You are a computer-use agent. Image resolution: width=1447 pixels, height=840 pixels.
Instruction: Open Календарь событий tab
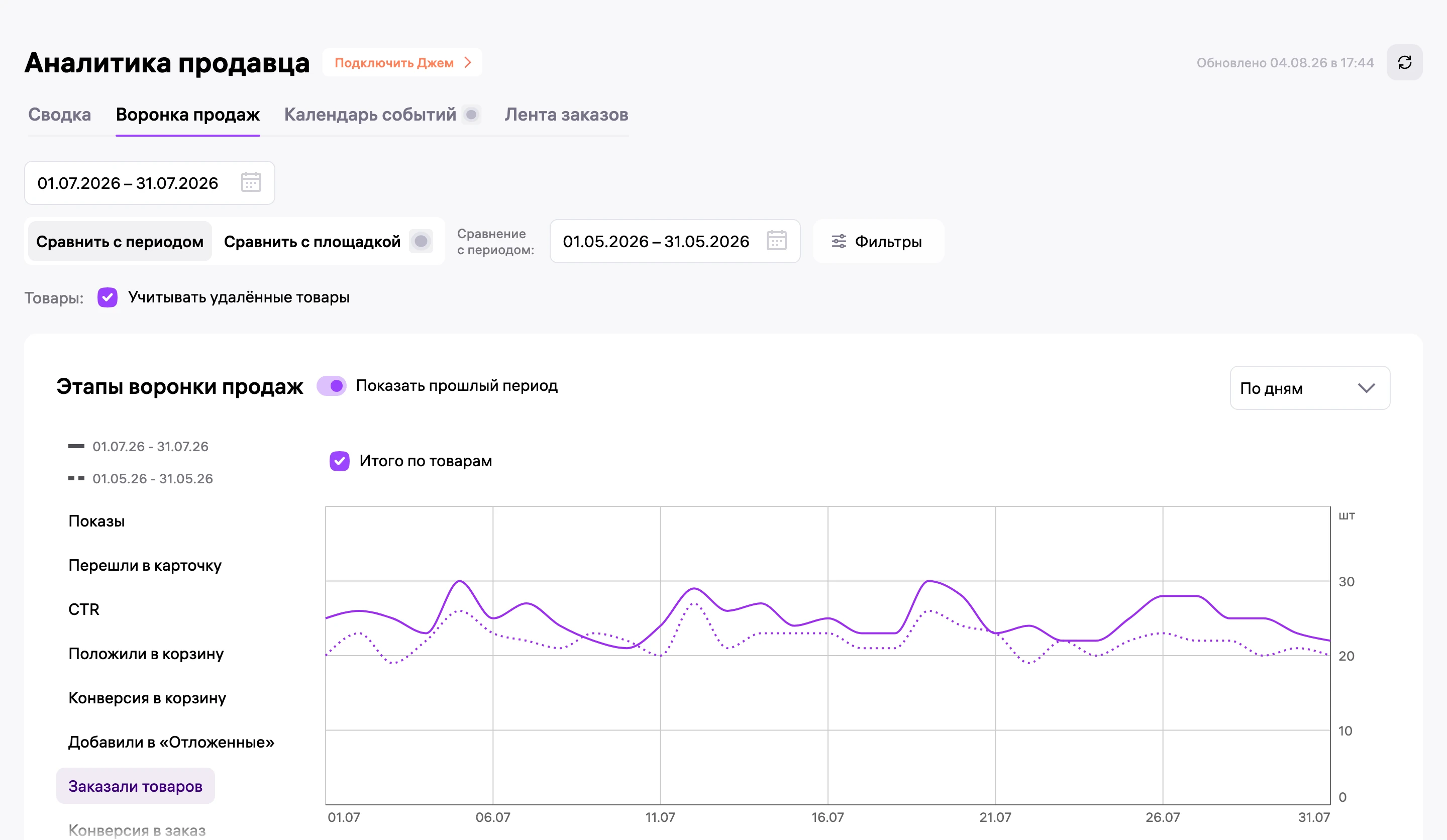pos(370,114)
